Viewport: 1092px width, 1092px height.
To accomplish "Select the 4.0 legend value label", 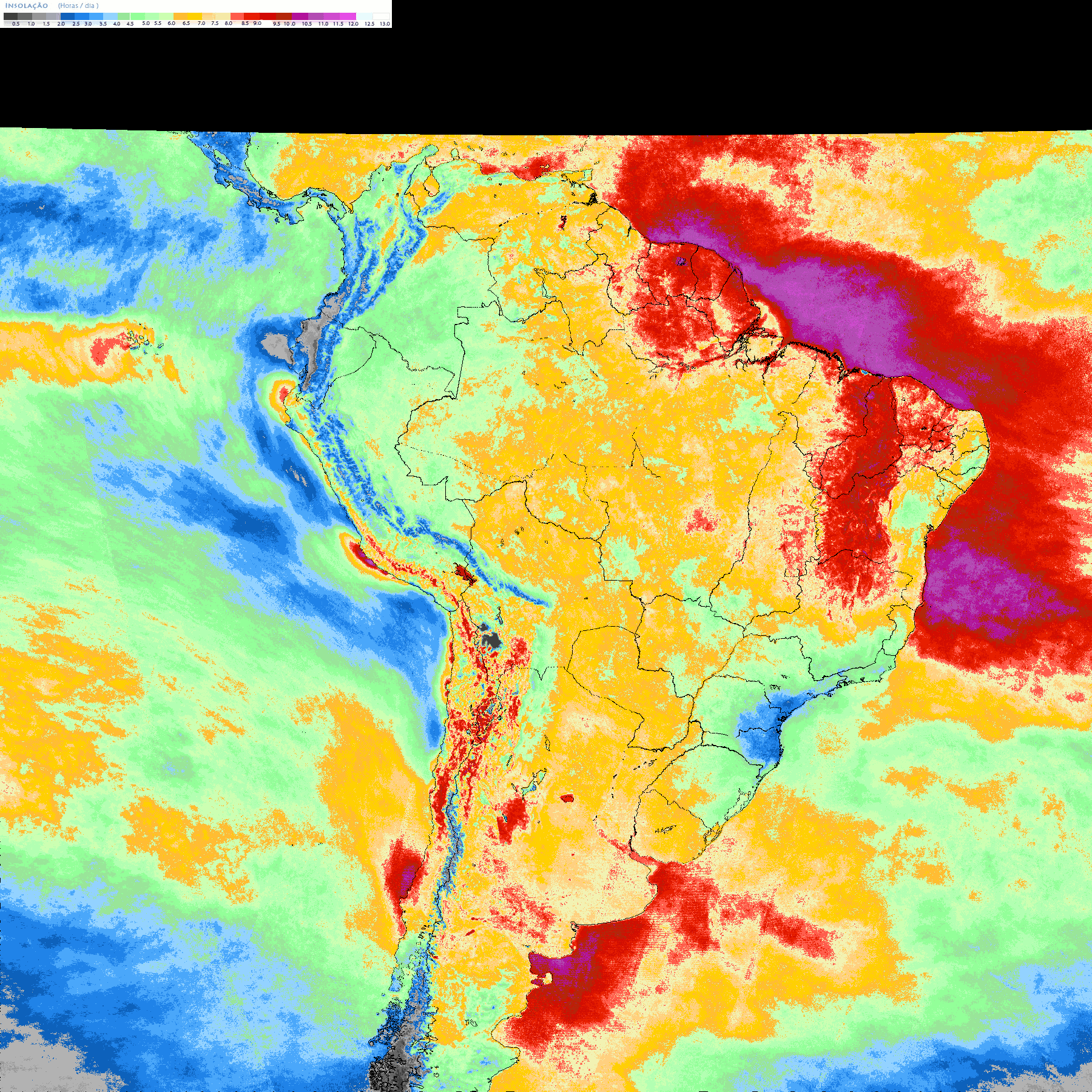I will [116, 24].
